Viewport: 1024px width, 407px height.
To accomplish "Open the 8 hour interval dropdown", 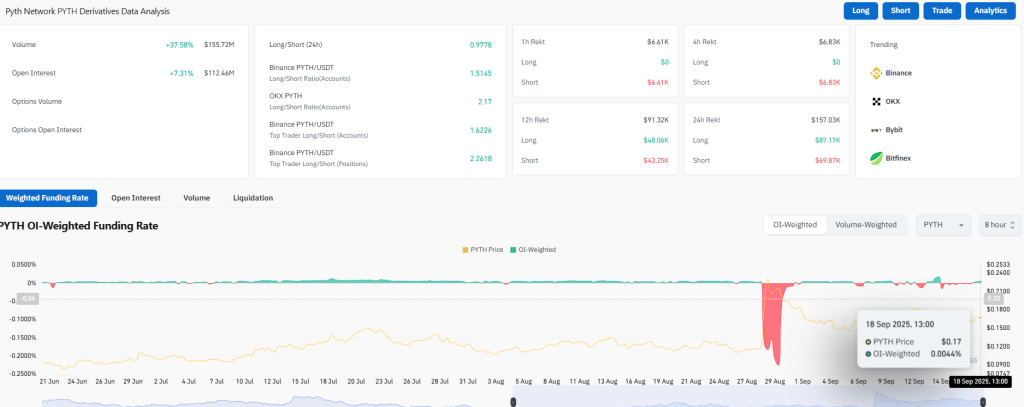I will pyautogui.click(x=1001, y=225).
